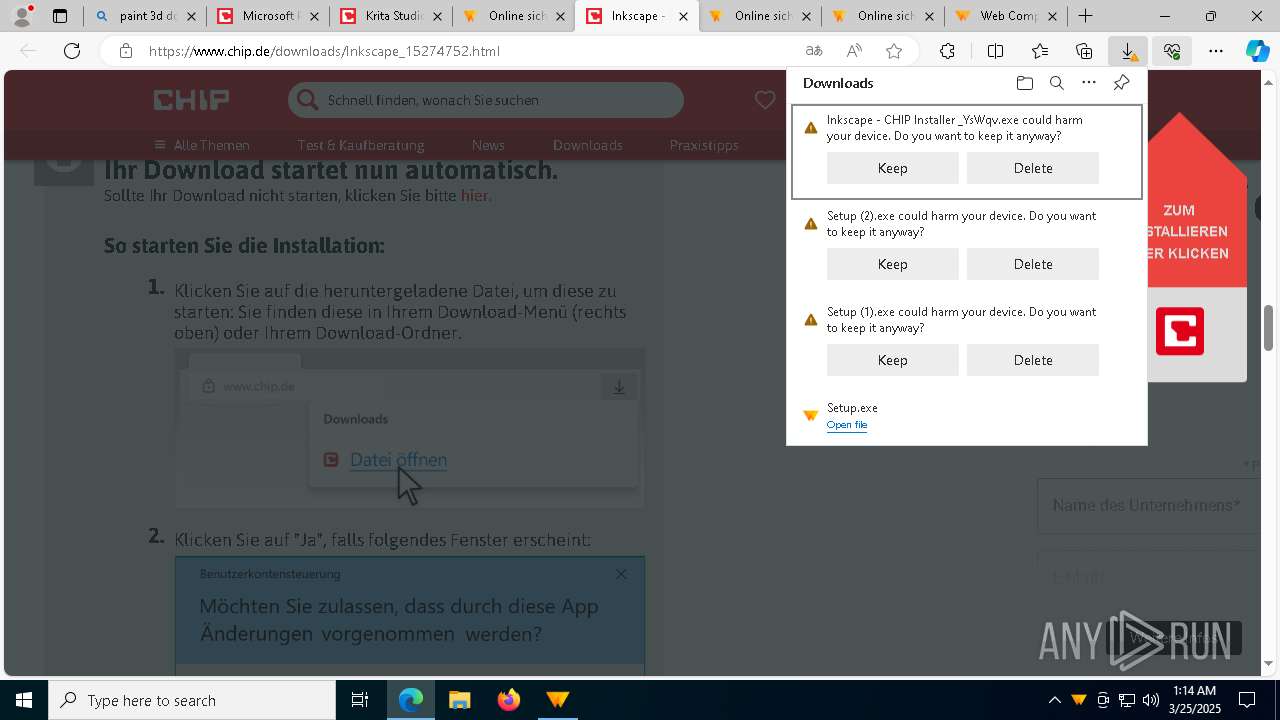The width and height of the screenshot is (1280, 720).
Task: Open Edge Settings and more menu
Action: pos(1216,51)
